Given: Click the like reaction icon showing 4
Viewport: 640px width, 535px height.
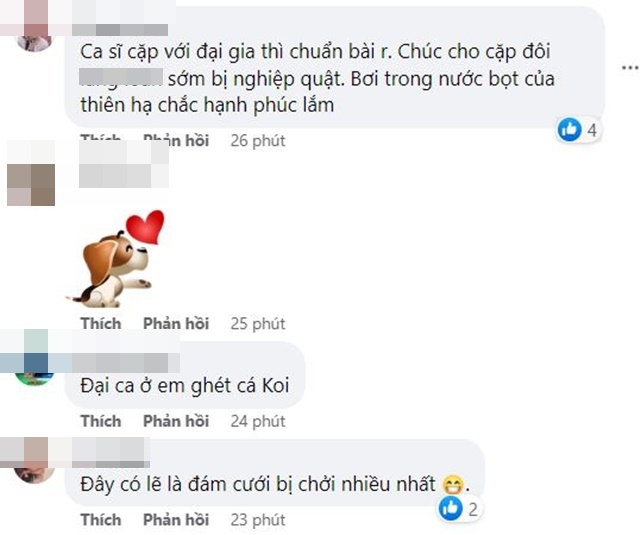Looking at the screenshot, I should click(569, 130).
